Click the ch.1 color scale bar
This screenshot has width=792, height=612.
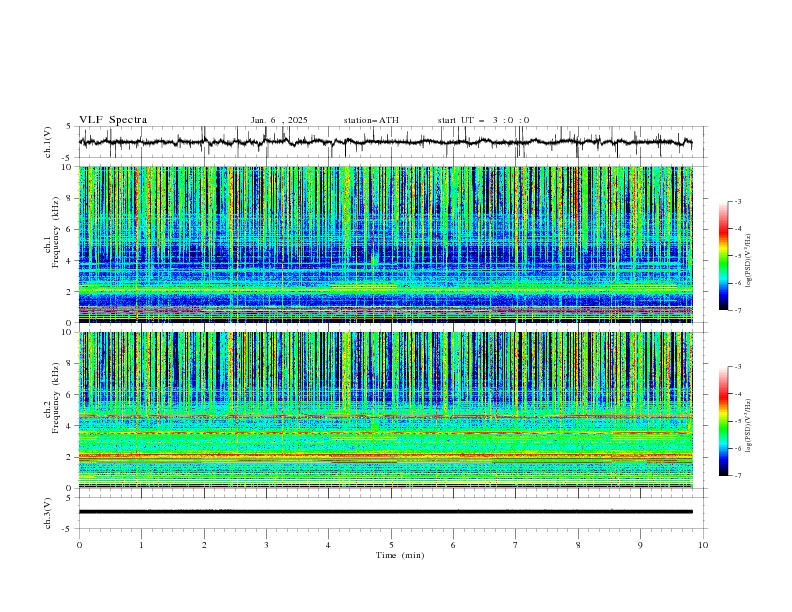pyautogui.click(x=723, y=256)
